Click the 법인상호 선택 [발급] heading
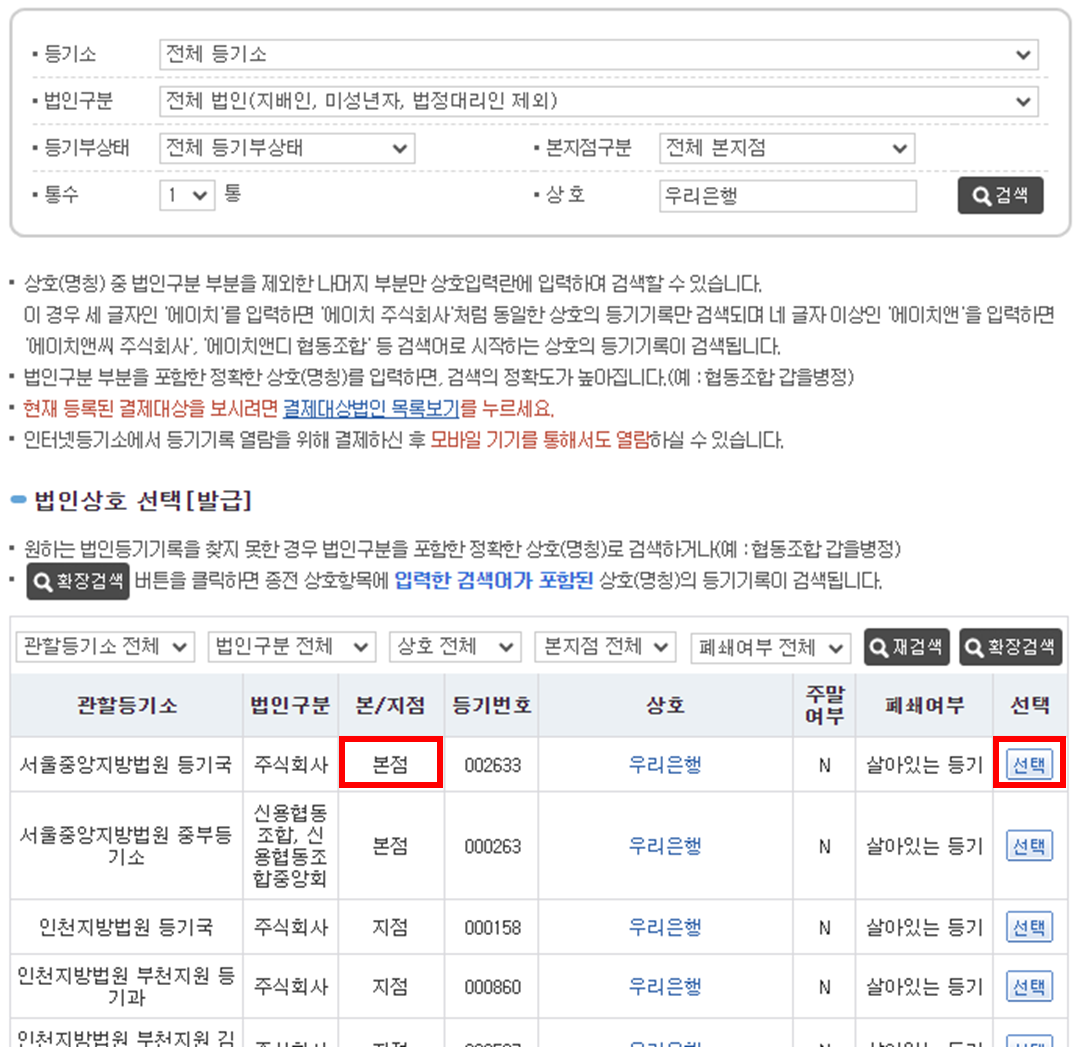 (143, 500)
